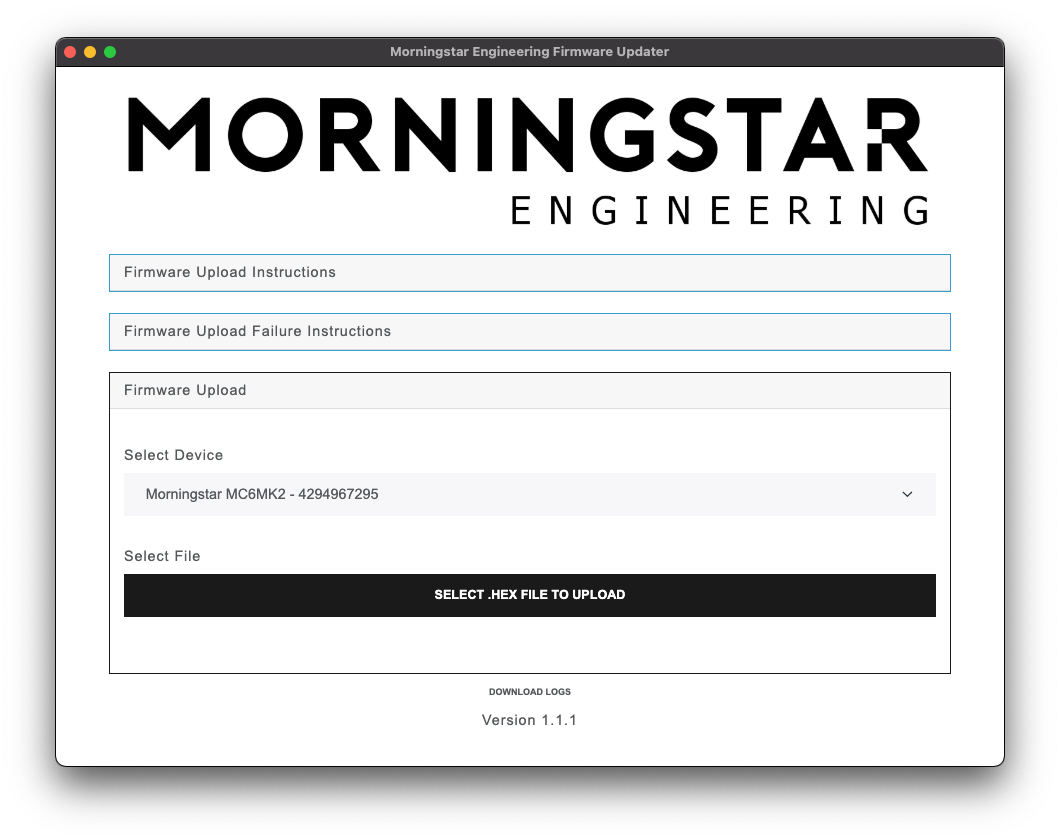Image resolution: width=1060 pixels, height=840 pixels.
Task: Maximize window using green button
Action: (x=110, y=52)
